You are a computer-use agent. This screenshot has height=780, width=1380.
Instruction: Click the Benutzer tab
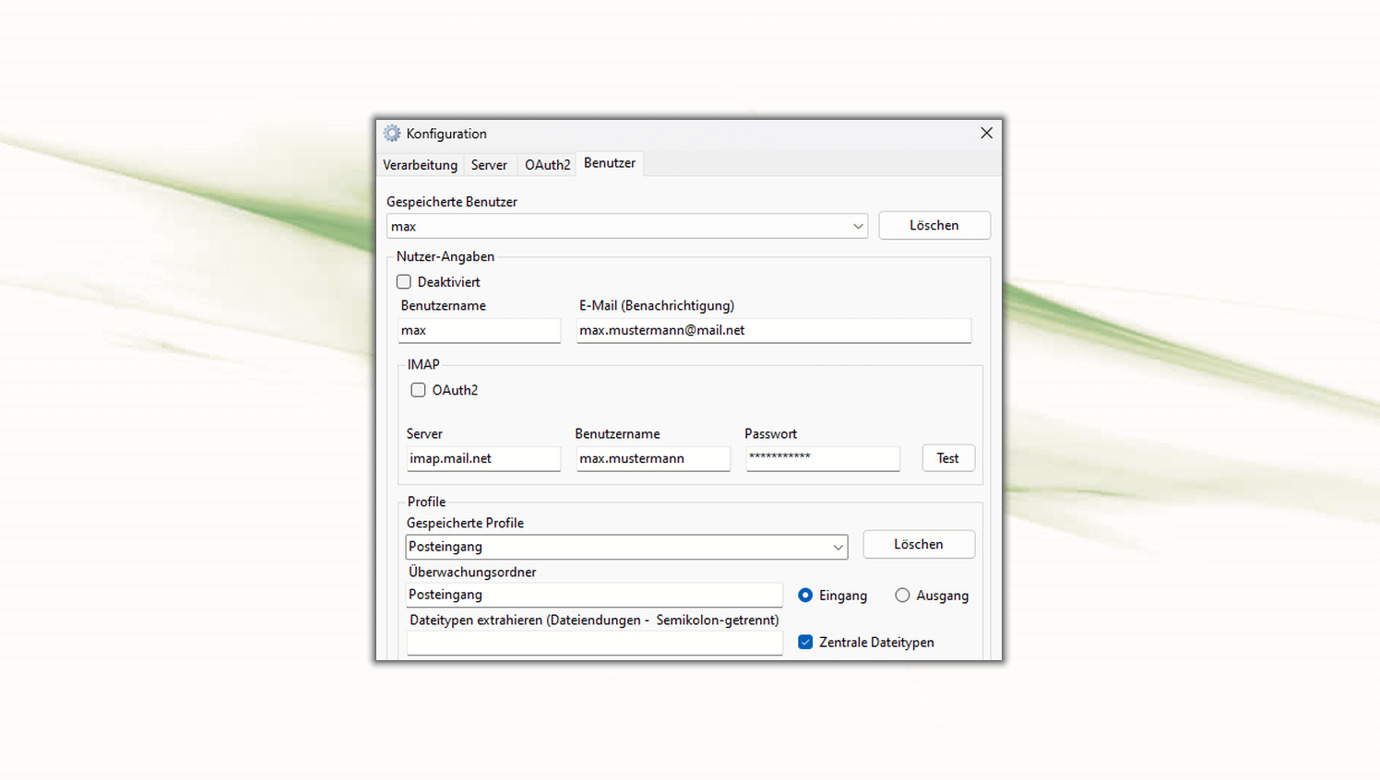pyautogui.click(x=609, y=163)
